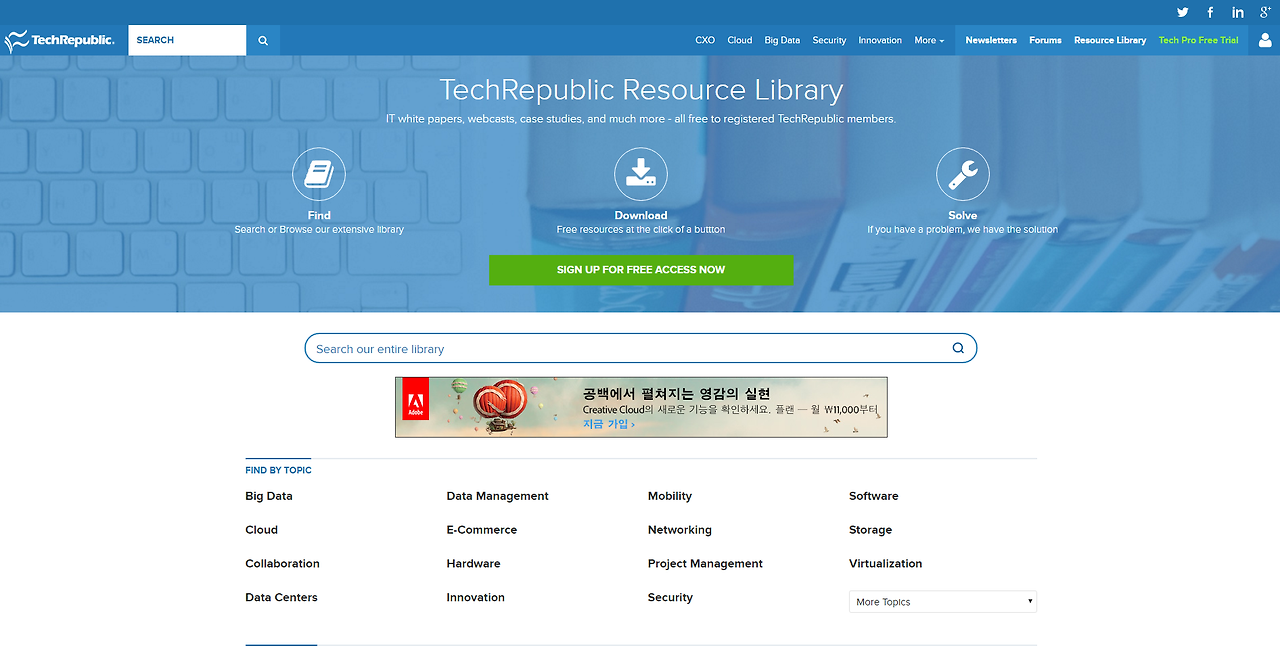The image size is (1280, 650).
Task: Click the library search magnifier icon
Action: (x=958, y=348)
